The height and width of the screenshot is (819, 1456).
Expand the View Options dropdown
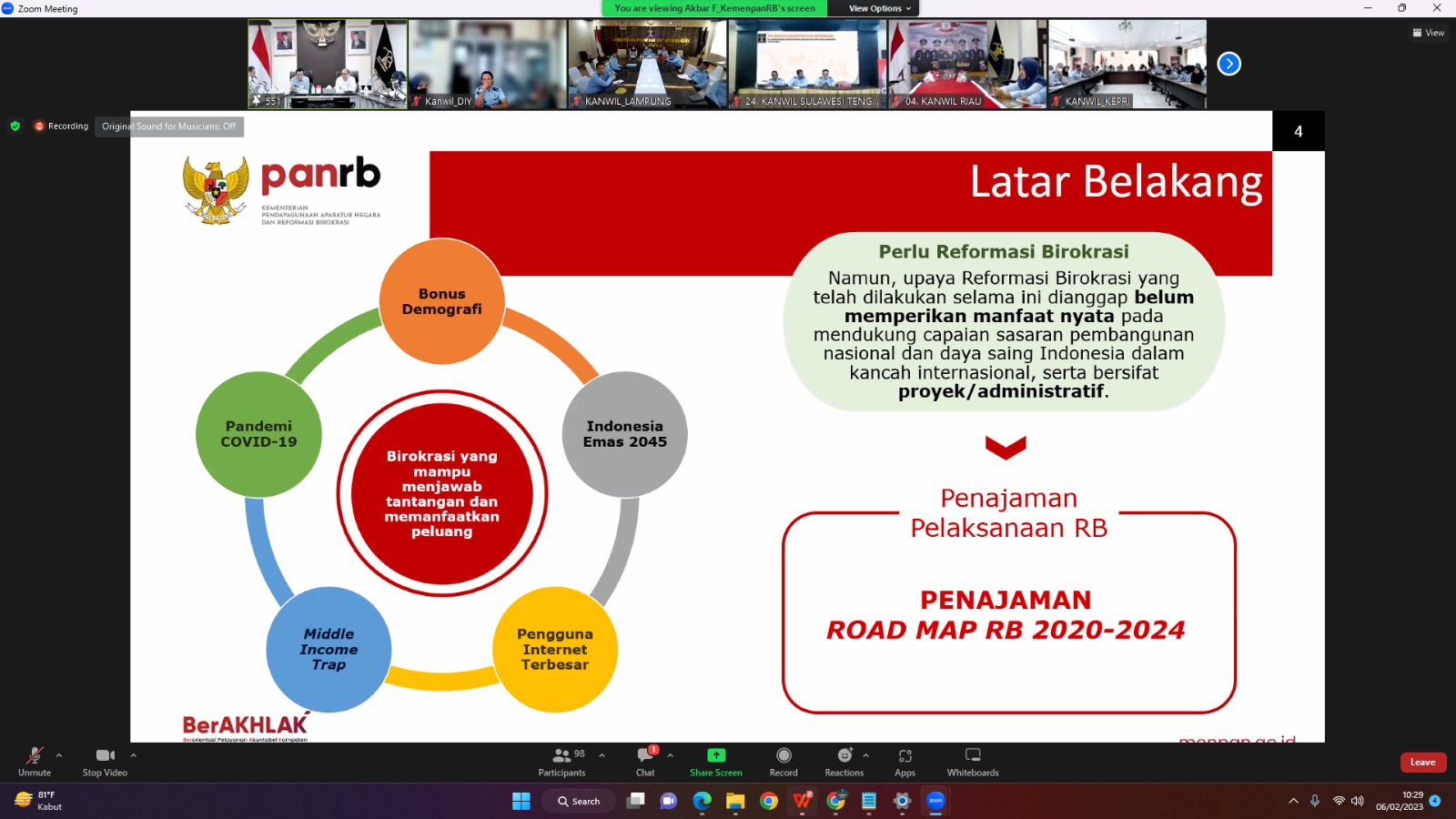pyautogui.click(x=879, y=8)
